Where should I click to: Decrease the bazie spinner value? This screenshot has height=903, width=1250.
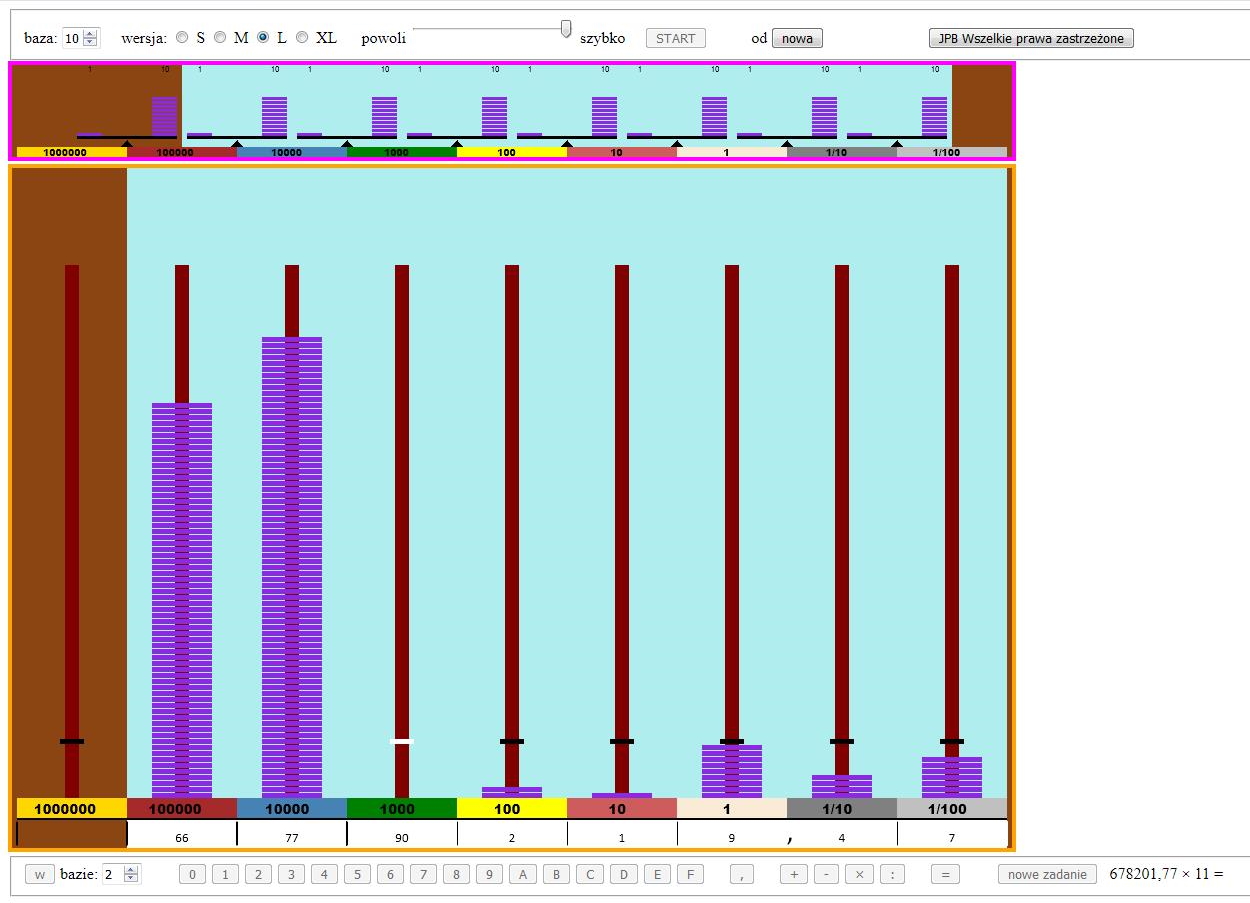tap(131, 879)
